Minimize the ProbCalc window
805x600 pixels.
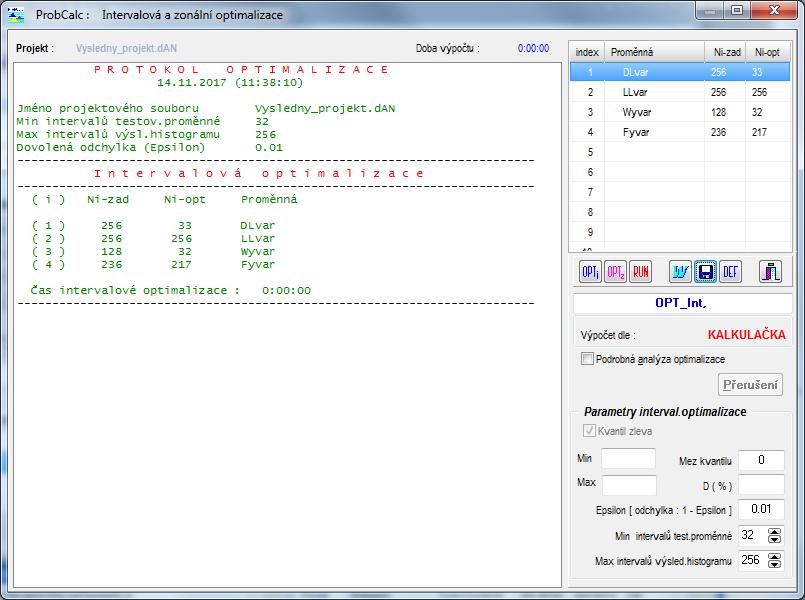[710, 10]
